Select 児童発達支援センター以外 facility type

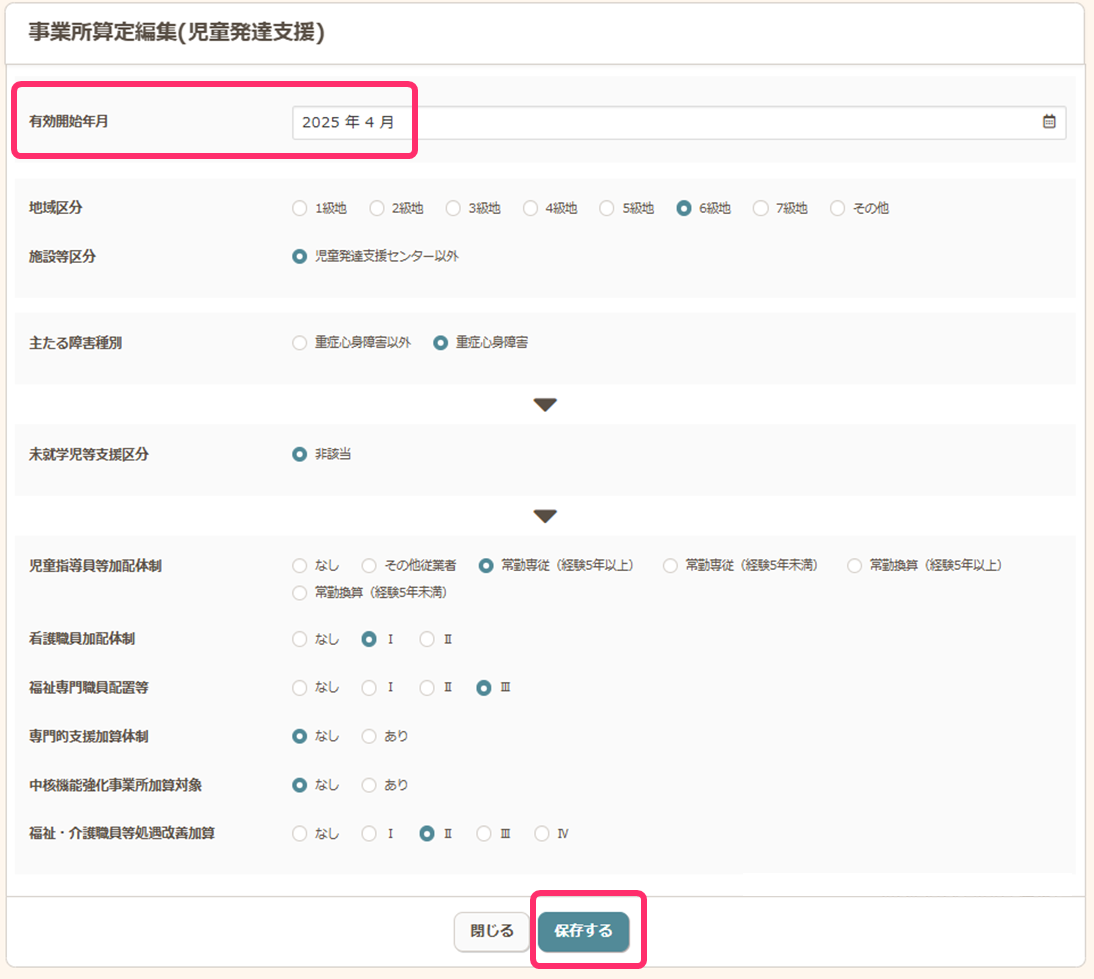tap(300, 257)
